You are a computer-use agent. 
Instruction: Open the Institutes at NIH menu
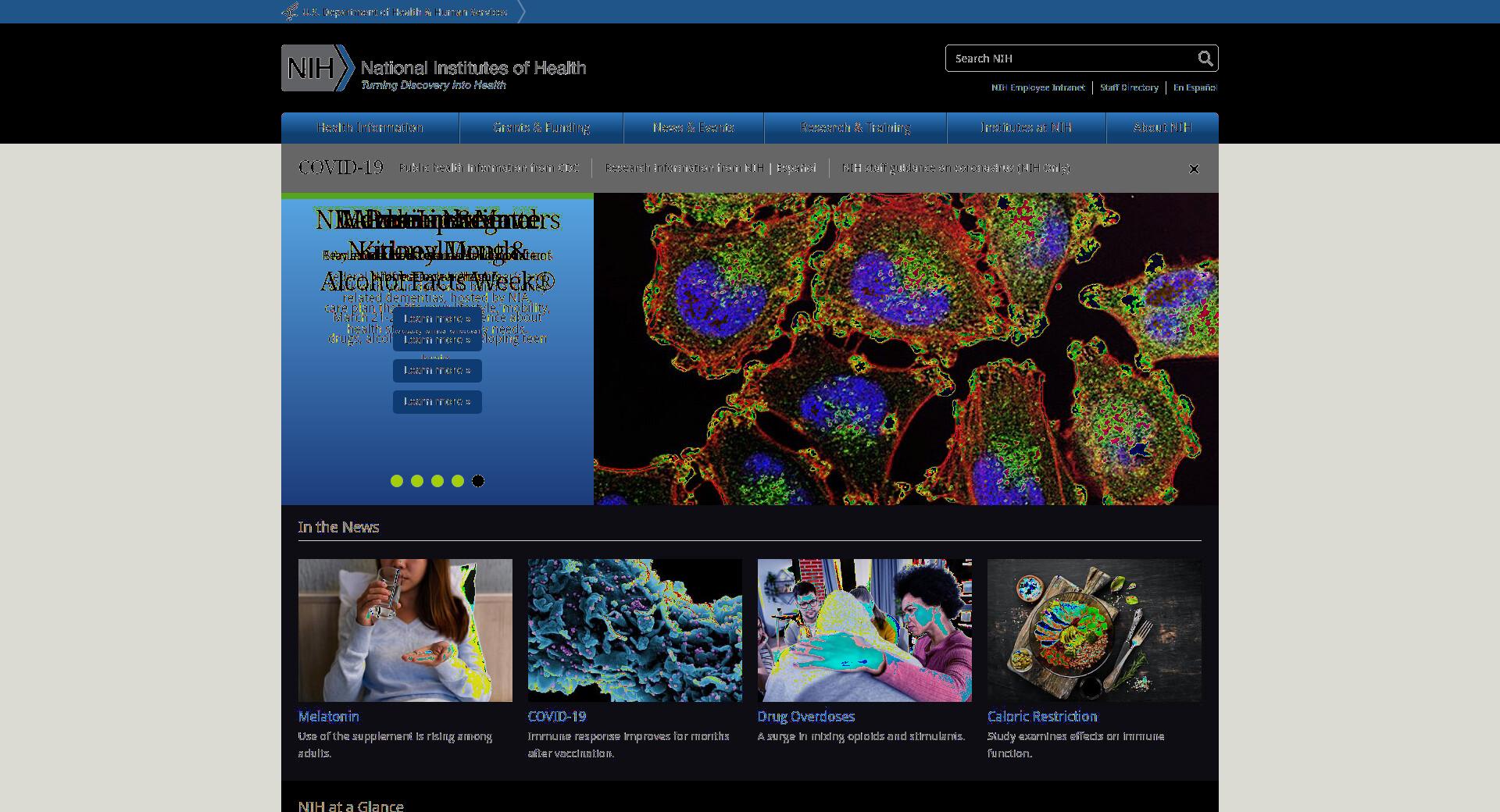point(1027,128)
